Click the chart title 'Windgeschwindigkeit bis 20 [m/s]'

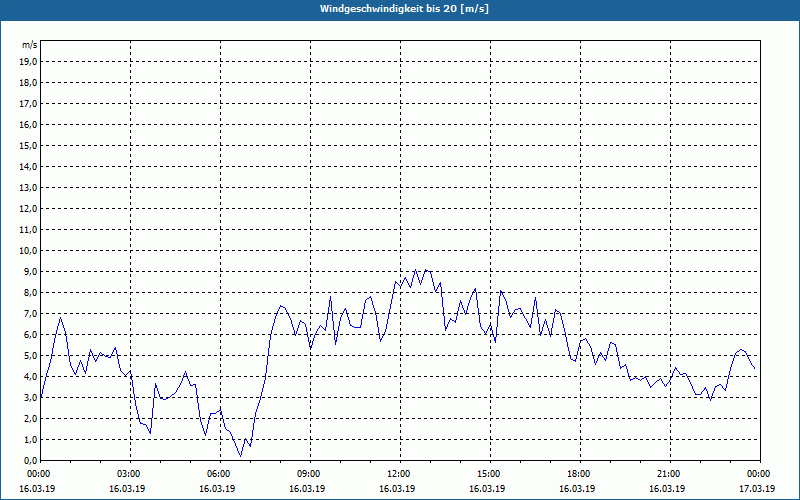tap(404, 9)
